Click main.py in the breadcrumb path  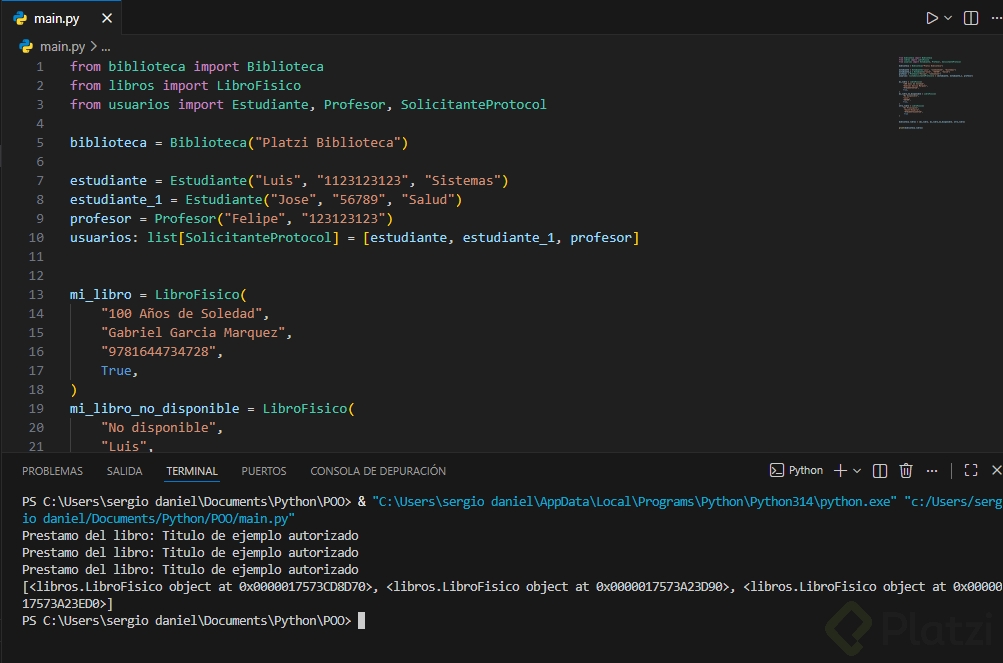click(x=62, y=46)
